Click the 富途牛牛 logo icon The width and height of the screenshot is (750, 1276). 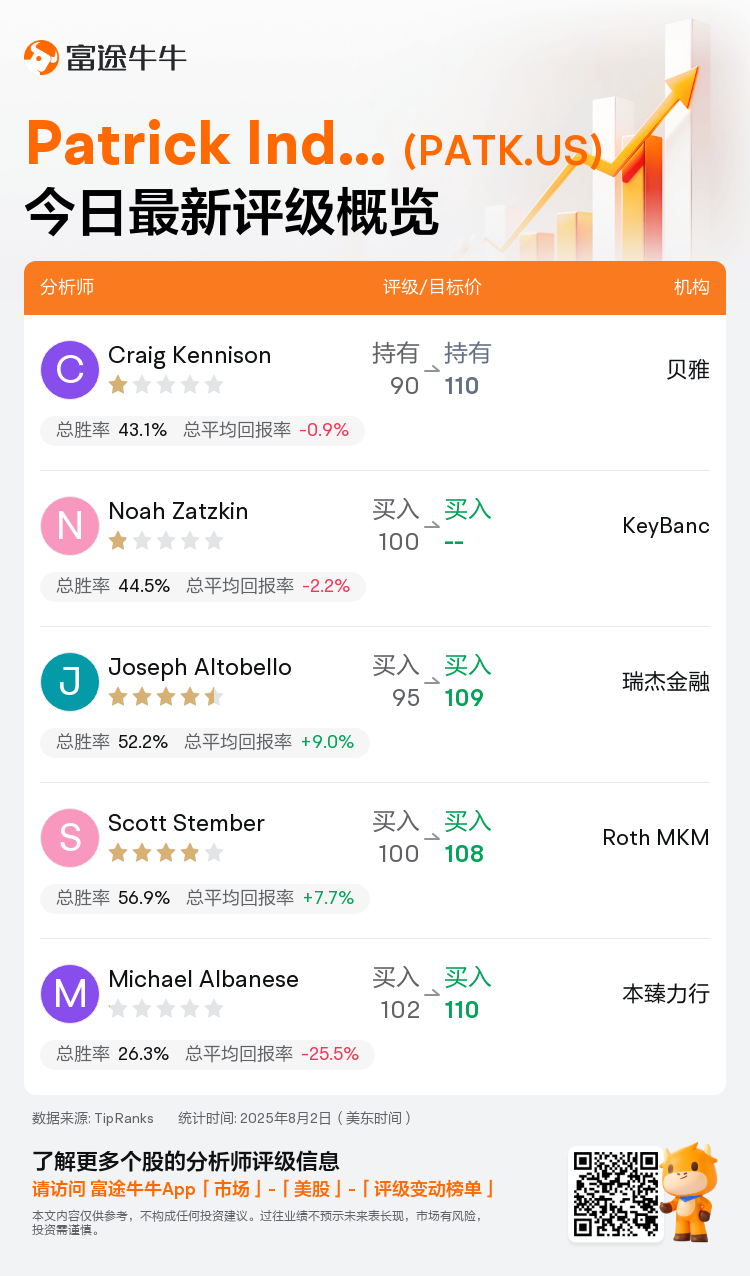41,57
